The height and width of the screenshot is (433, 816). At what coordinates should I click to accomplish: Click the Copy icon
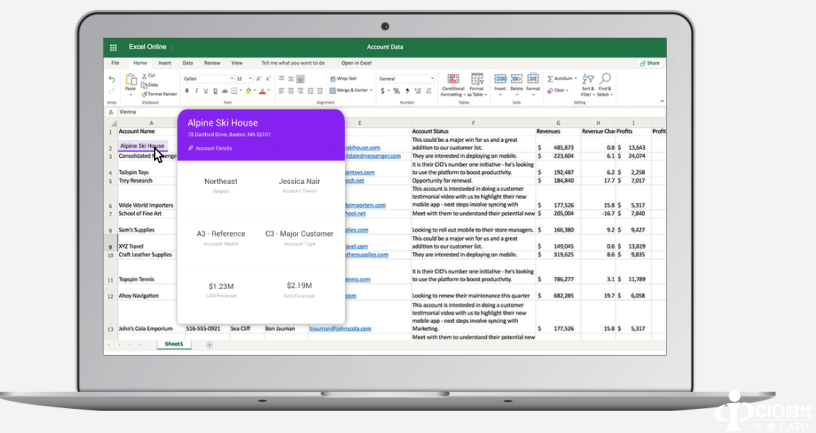pyautogui.click(x=145, y=84)
